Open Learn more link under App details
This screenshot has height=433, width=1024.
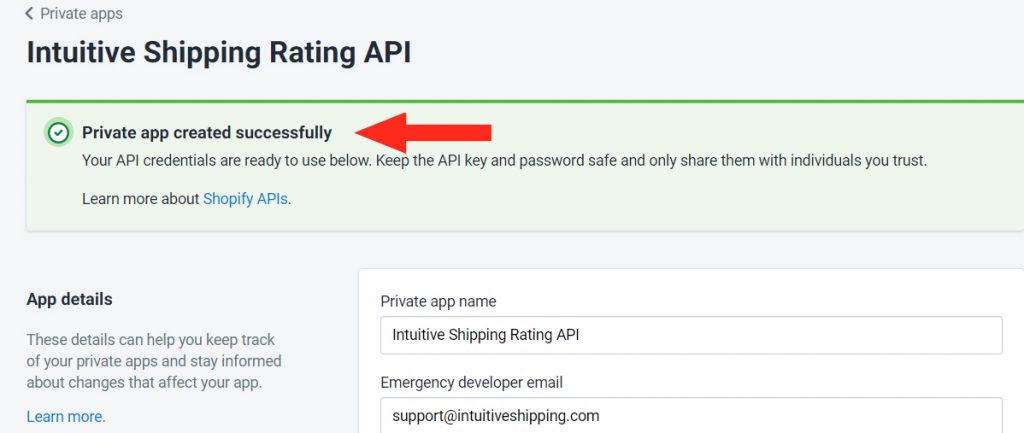(x=65, y=416)
